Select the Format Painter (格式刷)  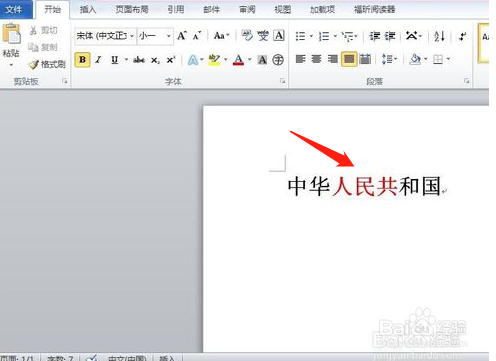pos(47,64)
